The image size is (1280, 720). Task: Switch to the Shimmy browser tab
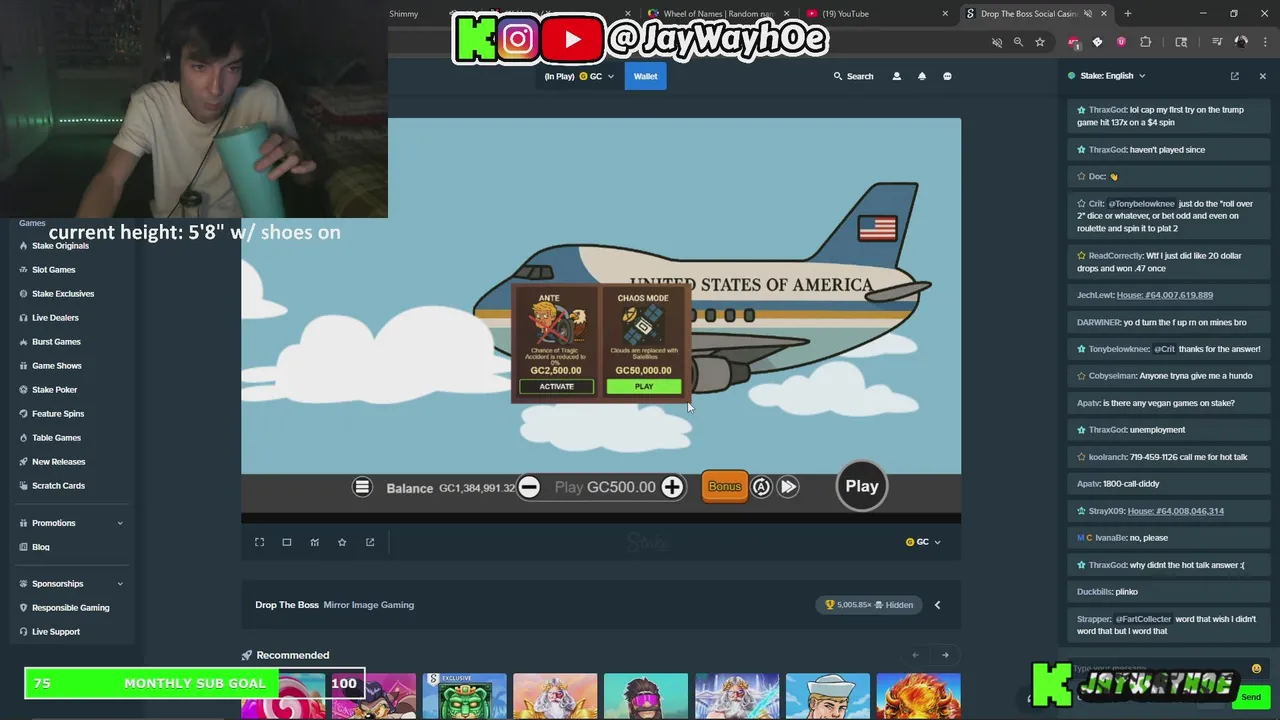click(x=403, y=14)
